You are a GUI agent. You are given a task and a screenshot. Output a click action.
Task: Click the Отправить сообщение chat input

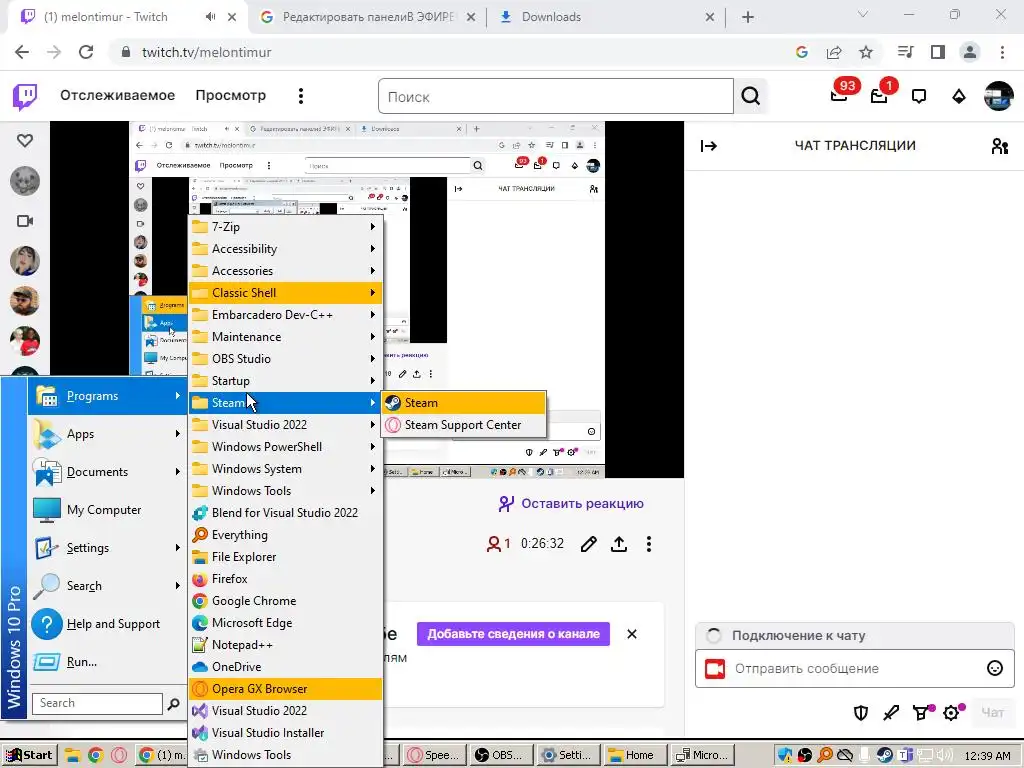856,668
